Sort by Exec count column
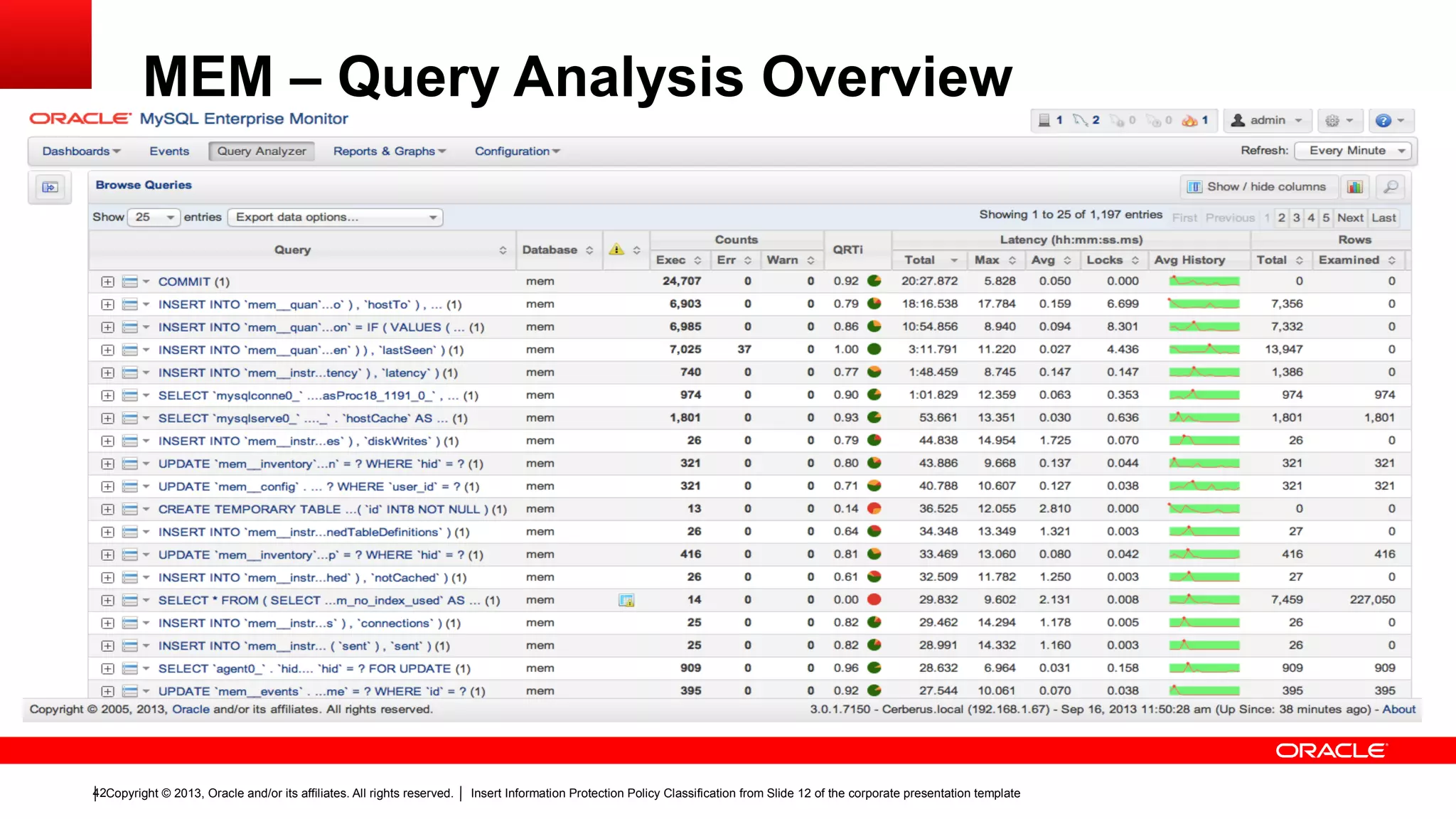 click(x=679, y=260)
